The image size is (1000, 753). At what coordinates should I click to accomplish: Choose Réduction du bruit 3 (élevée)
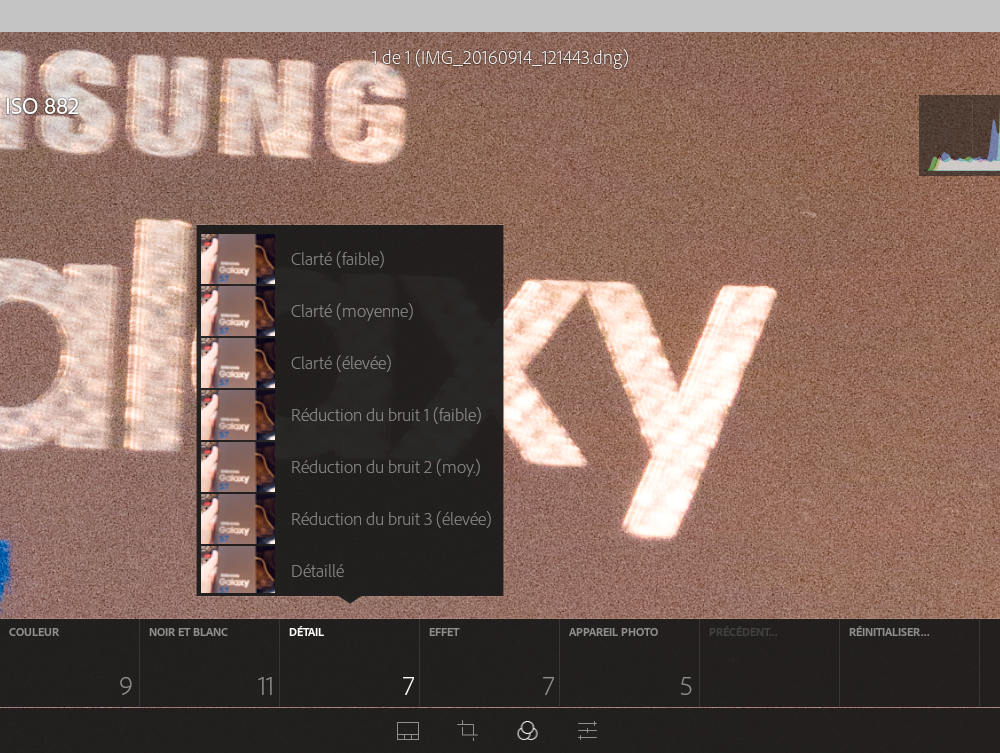(x=350, y=519)
